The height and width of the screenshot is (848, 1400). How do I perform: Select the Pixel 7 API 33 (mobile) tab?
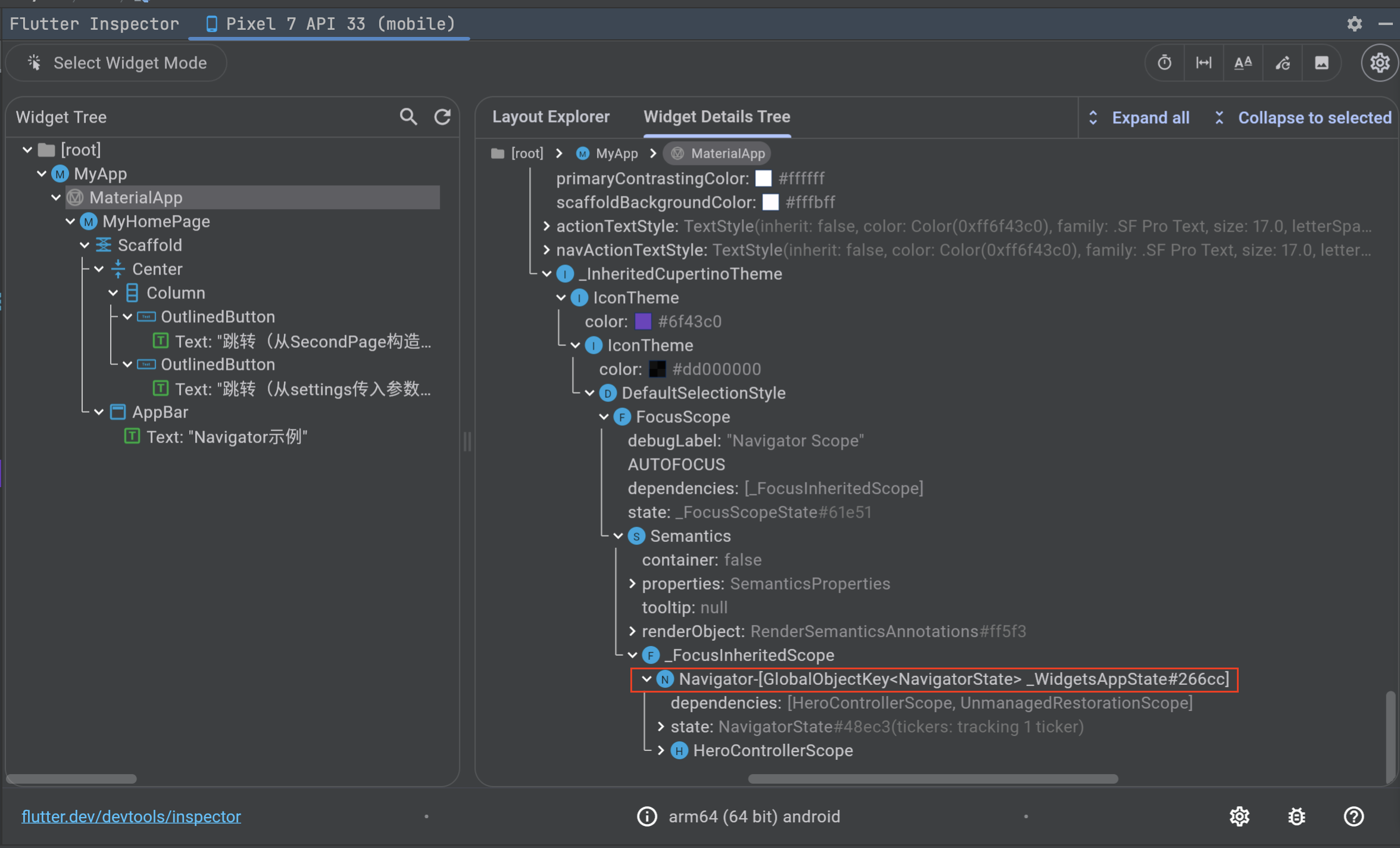coord(330,24)
